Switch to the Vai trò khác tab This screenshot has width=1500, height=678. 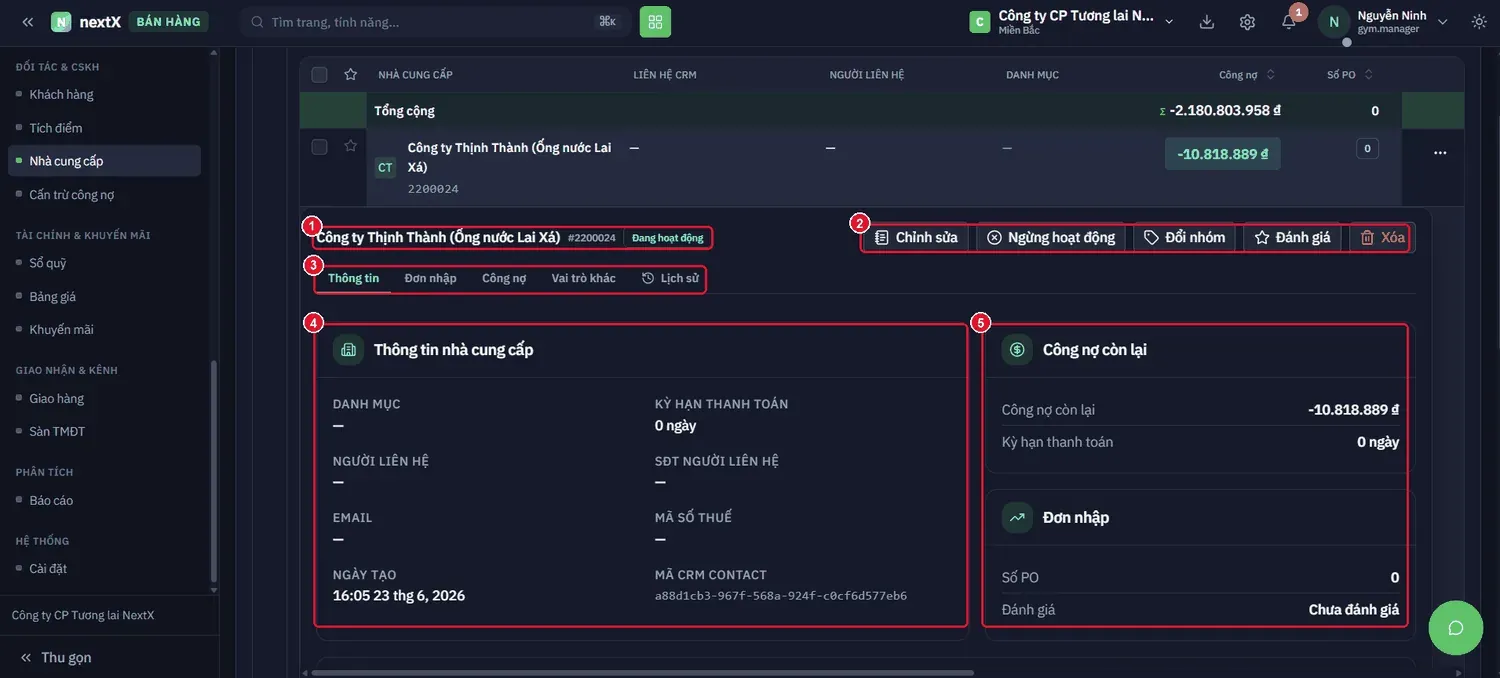[583, 278]
